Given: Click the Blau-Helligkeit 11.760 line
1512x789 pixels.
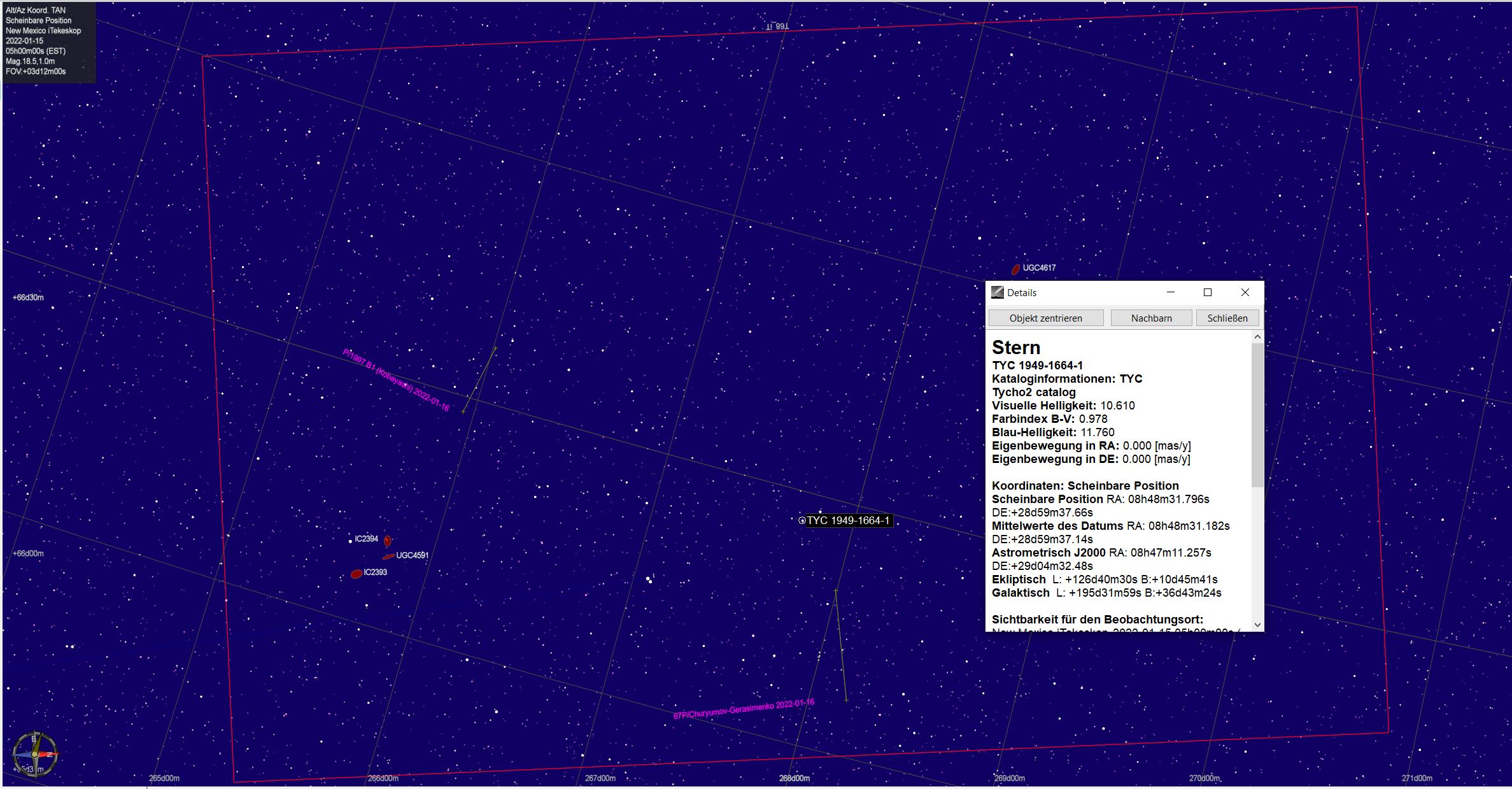Looking at the screenshot, I should (x=1053, y=432).
